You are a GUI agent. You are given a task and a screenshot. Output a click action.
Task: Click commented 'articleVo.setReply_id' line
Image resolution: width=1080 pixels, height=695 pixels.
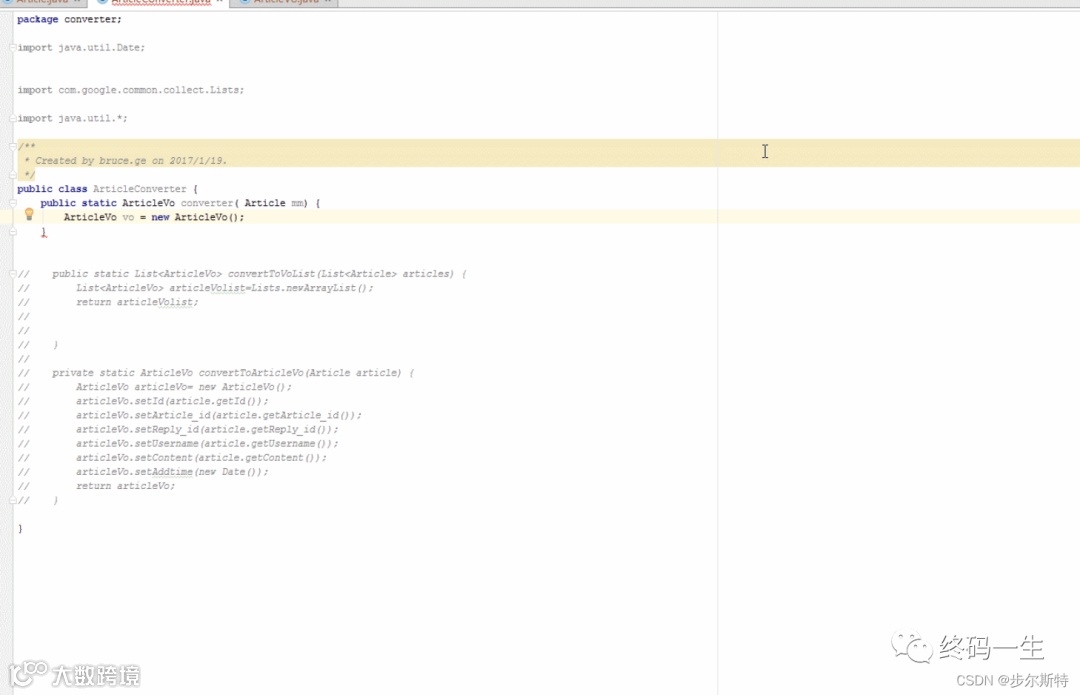pyautogui.click(x=207, y=430)
